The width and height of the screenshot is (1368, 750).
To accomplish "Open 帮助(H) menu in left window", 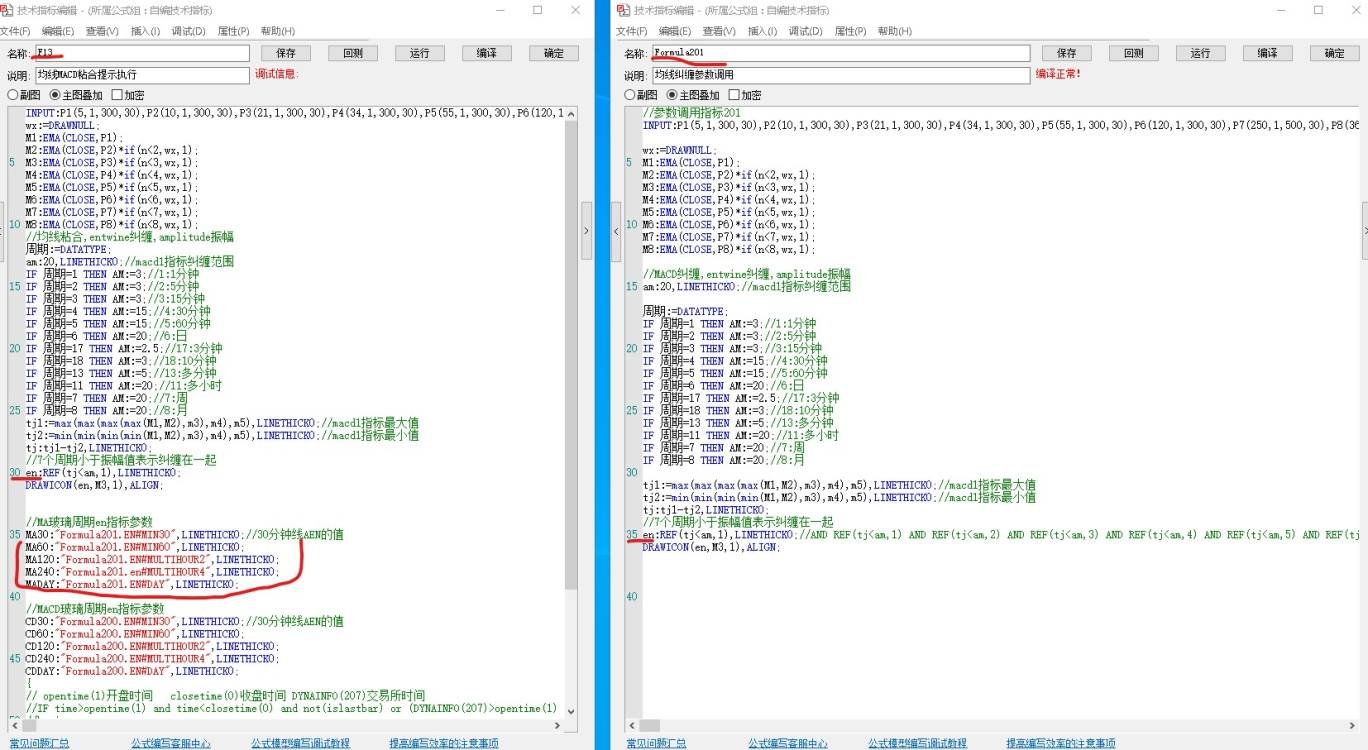I will [x=278, y=31].
